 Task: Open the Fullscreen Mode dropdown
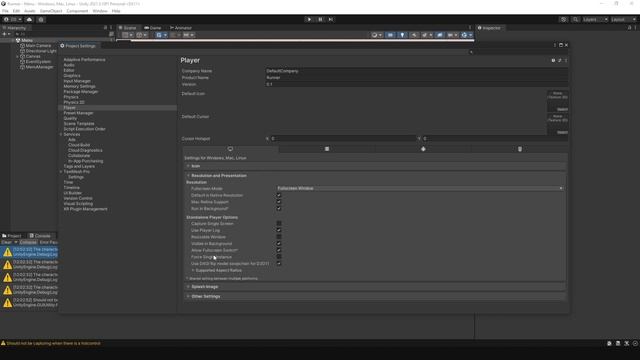420,188
